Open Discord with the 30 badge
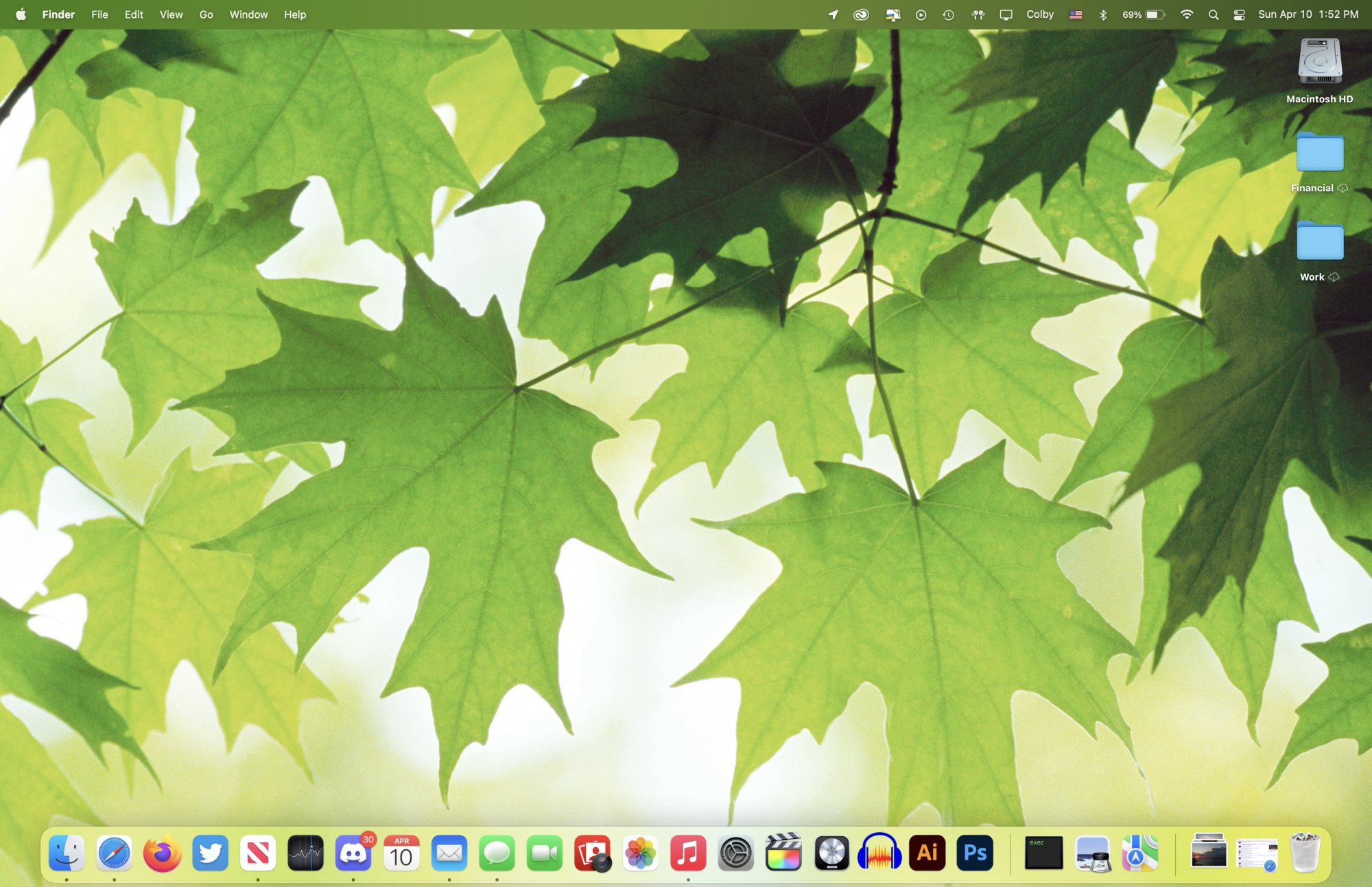 [x=353, y=853]
